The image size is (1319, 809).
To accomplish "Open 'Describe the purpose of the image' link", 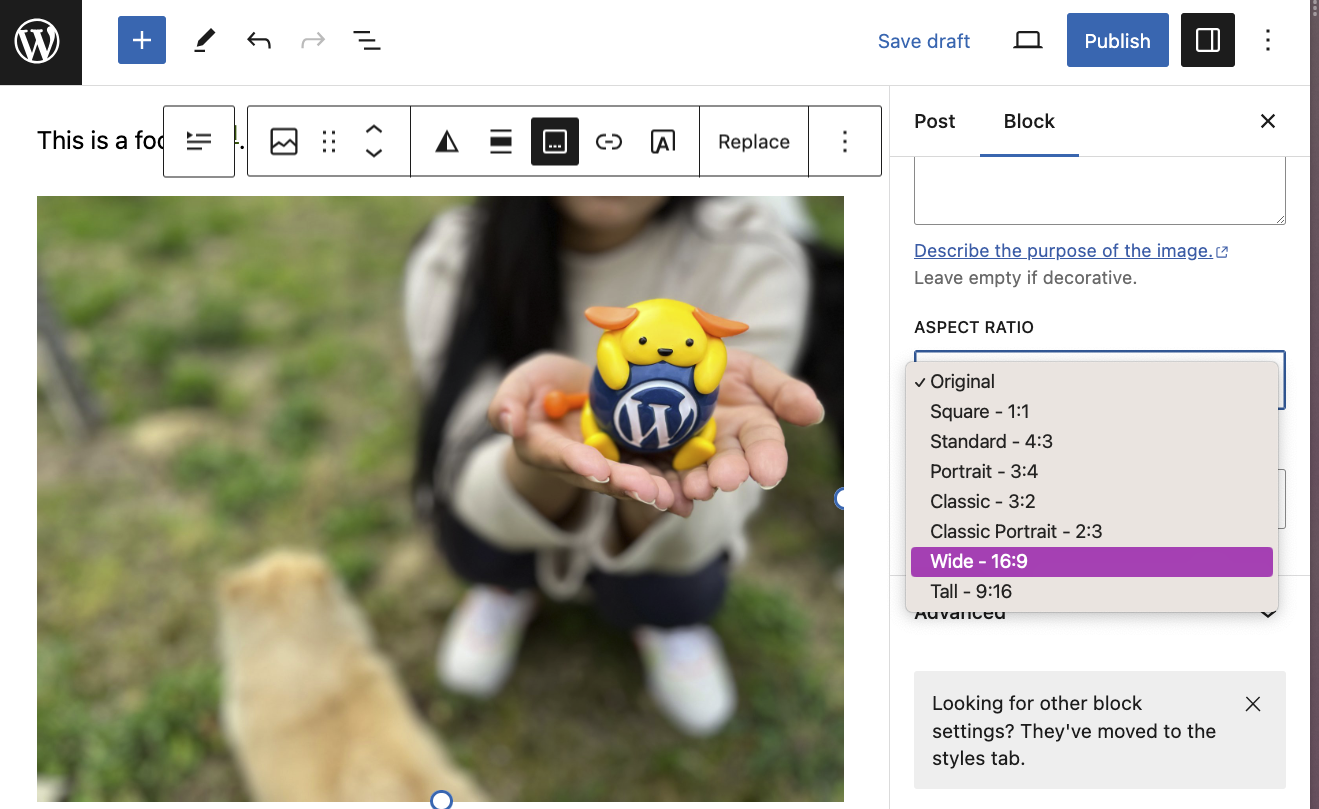I will click(1063, 251).
